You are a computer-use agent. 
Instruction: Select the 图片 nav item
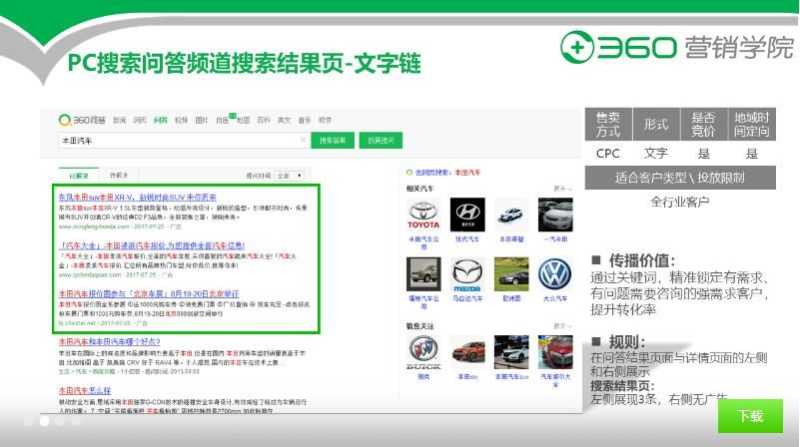click(x=202, y=120)
